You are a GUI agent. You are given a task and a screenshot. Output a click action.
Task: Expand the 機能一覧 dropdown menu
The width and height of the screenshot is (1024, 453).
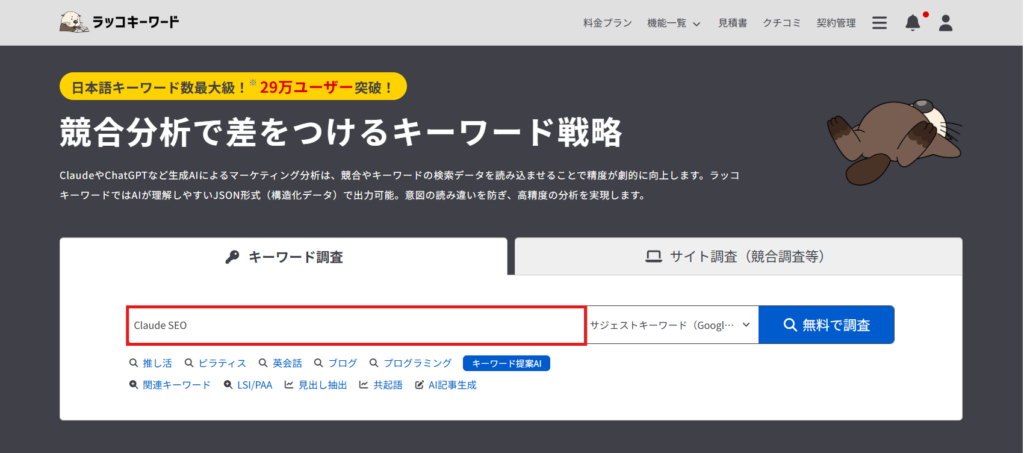click(x=673, y=23)
